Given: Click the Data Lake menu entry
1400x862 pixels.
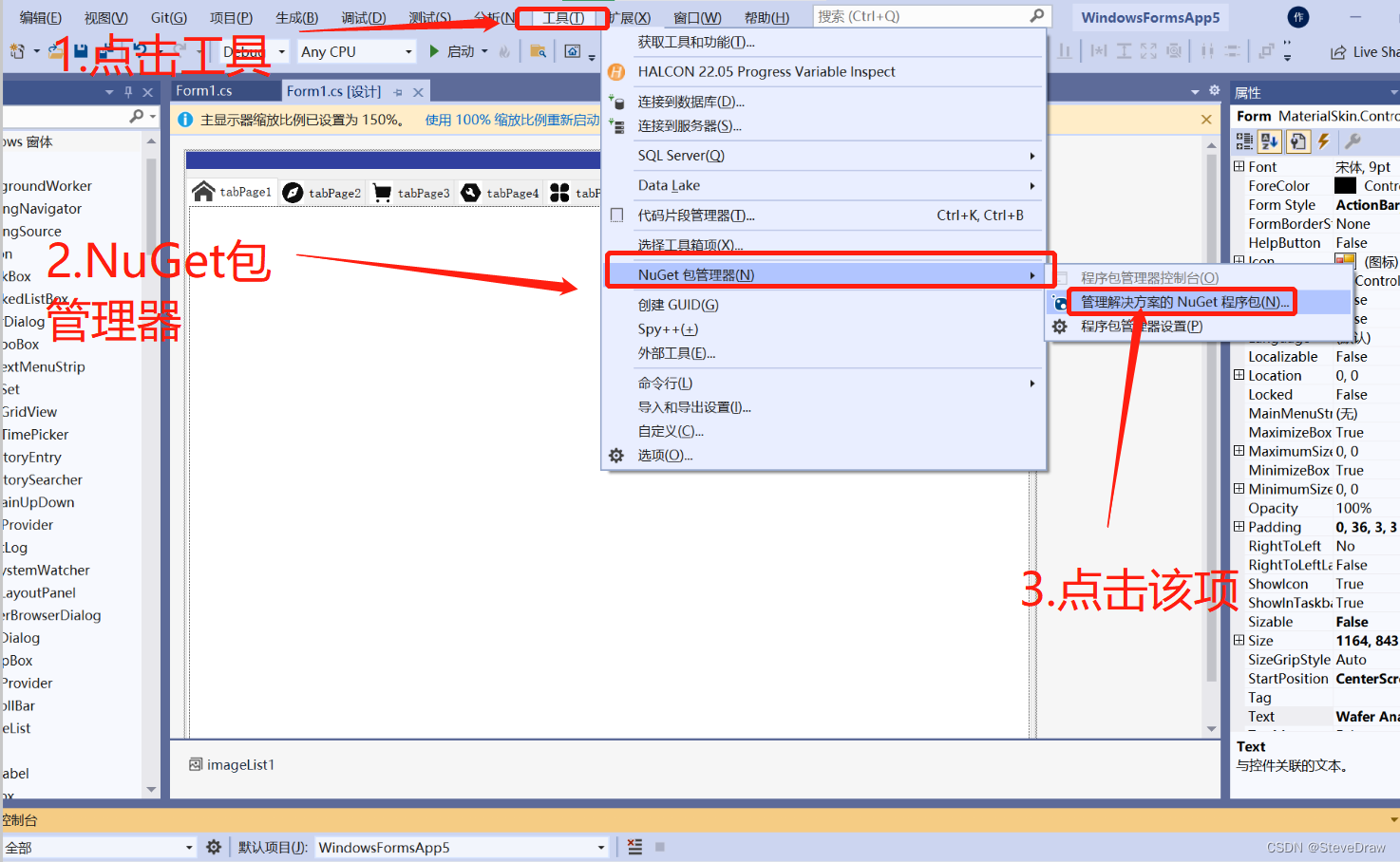Looking at the screenshot, I should click(x=824, y=185).
